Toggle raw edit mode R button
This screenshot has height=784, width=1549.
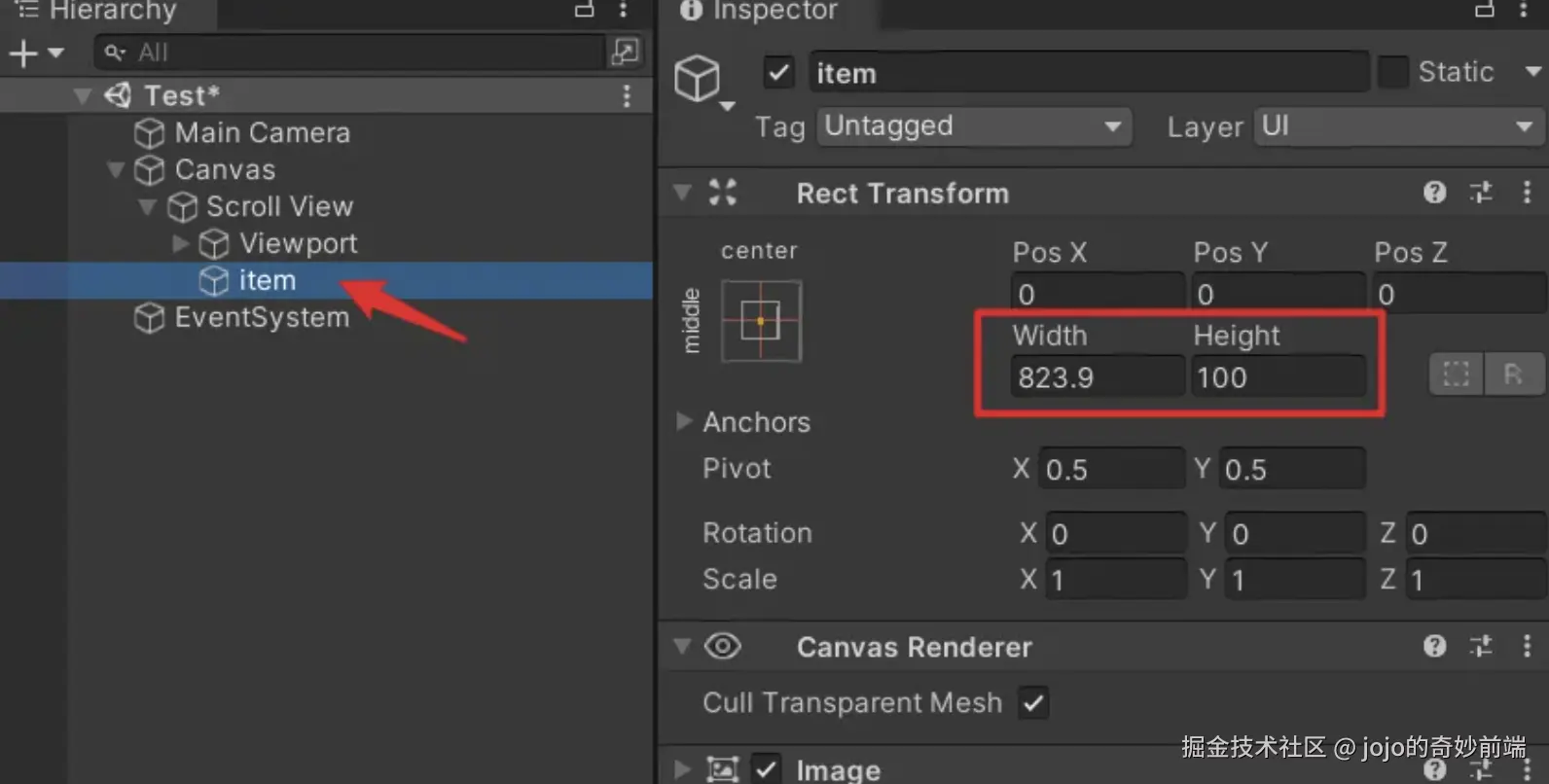click(1513, 374)
